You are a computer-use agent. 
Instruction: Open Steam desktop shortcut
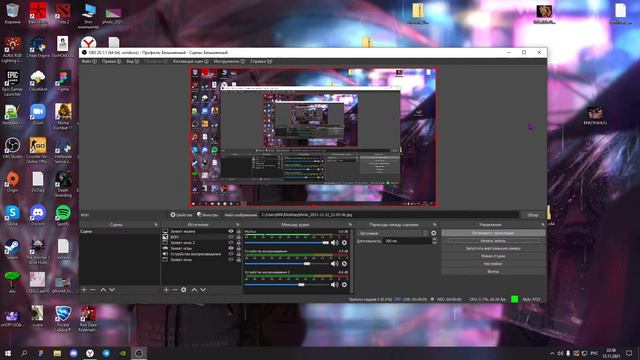pyautogui.click(x=12, y=249)
